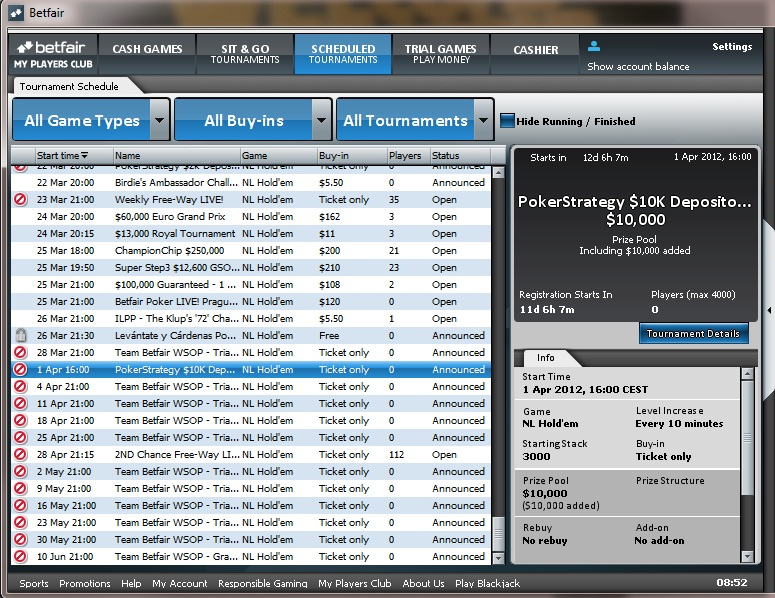Select the Info tab

point(546,358)
